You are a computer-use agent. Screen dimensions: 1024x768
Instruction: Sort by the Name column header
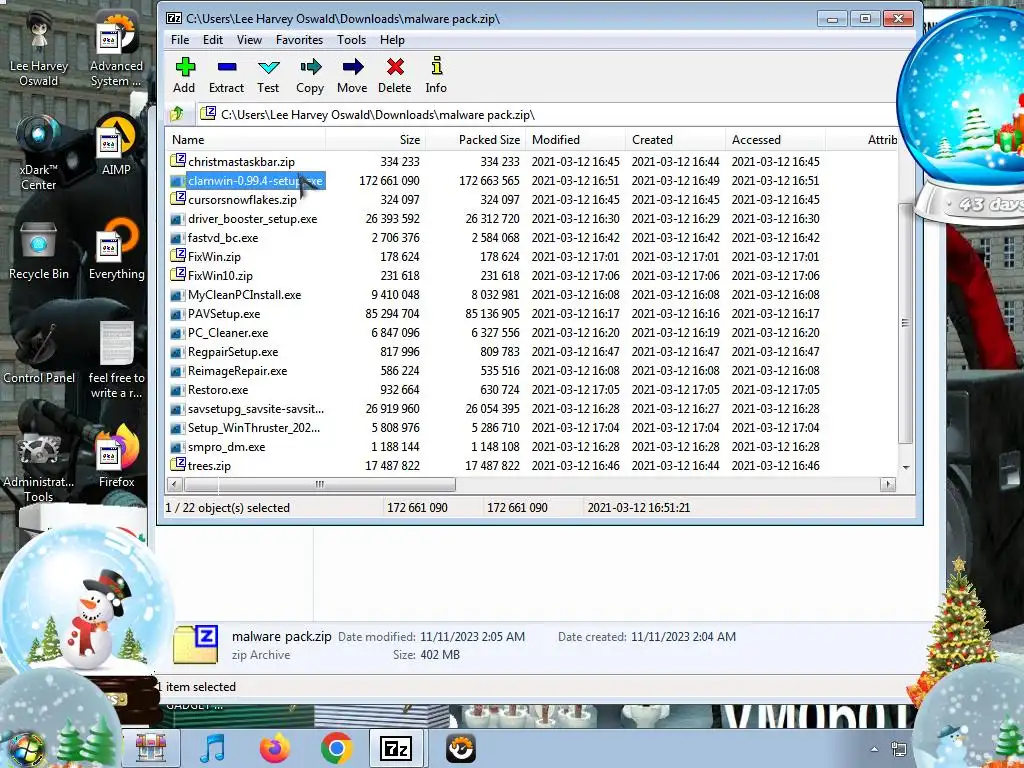point(246,140)
